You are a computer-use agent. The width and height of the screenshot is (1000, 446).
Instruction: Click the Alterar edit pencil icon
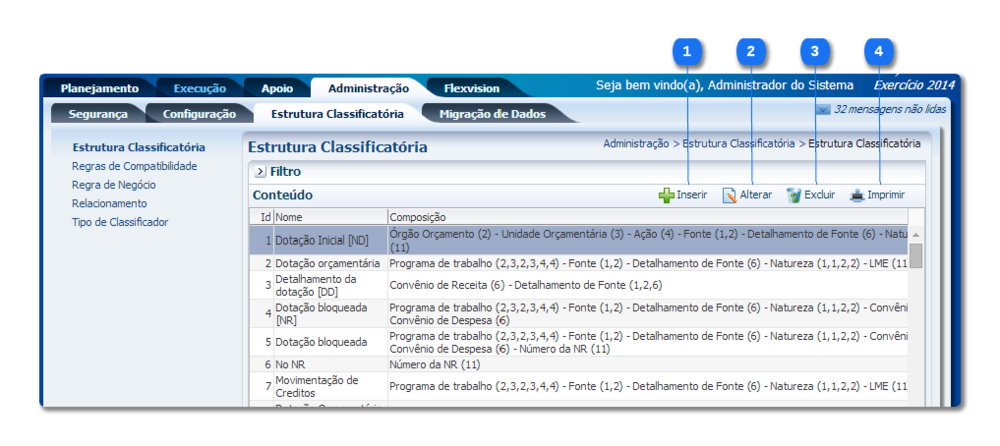point(730,196)
